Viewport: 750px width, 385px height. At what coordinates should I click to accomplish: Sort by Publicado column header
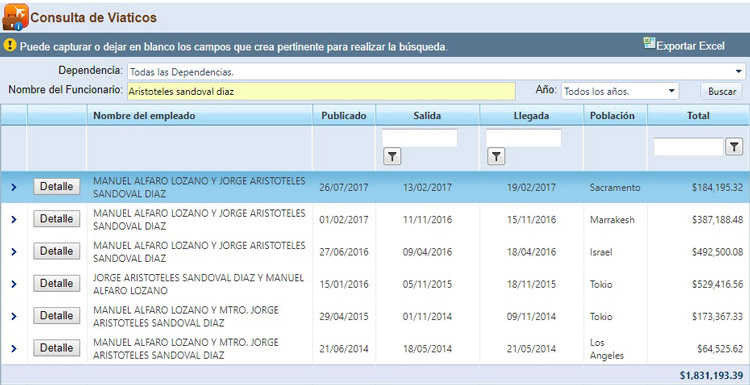[x=343, y=116]
